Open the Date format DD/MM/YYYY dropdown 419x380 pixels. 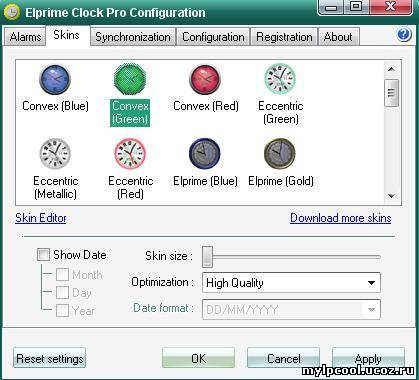tap(291, 310)
